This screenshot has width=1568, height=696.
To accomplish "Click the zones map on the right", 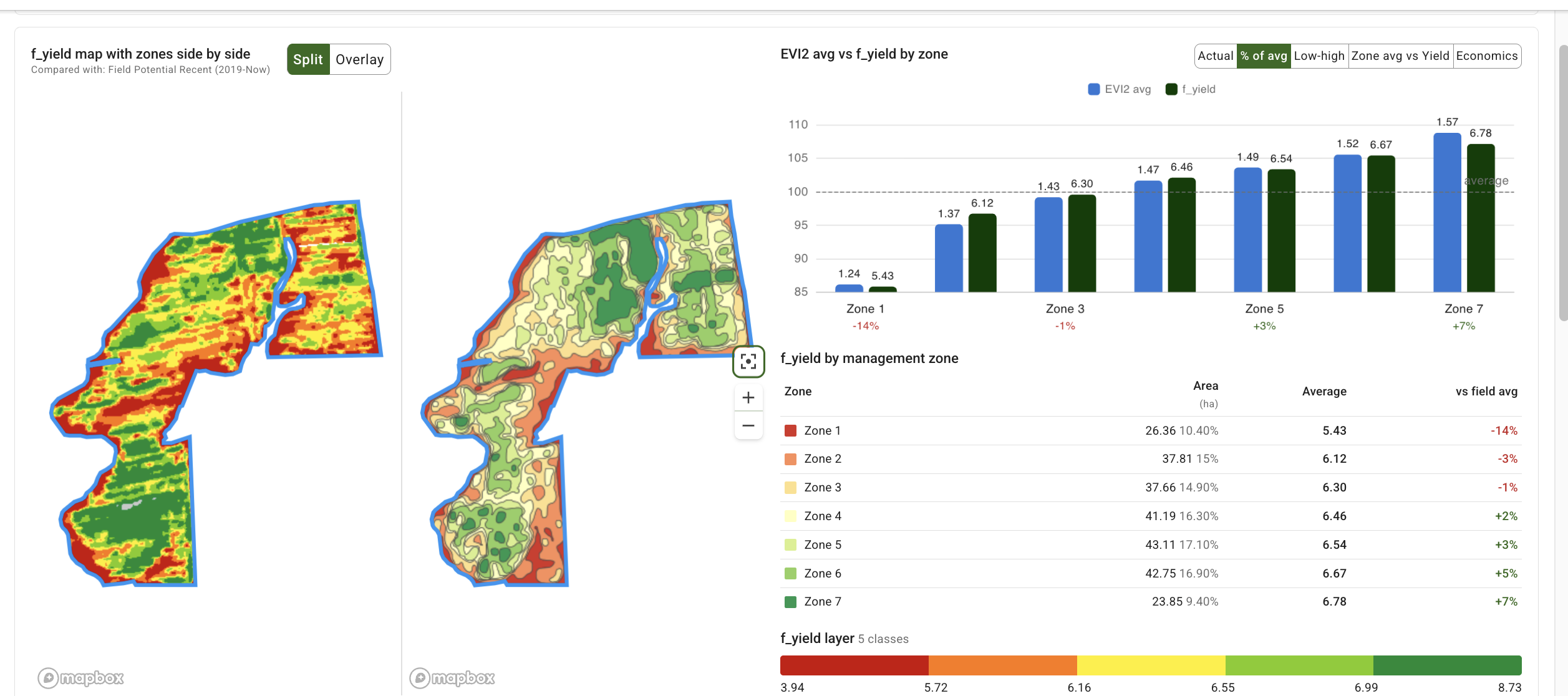I will click(x=586, y=393).
